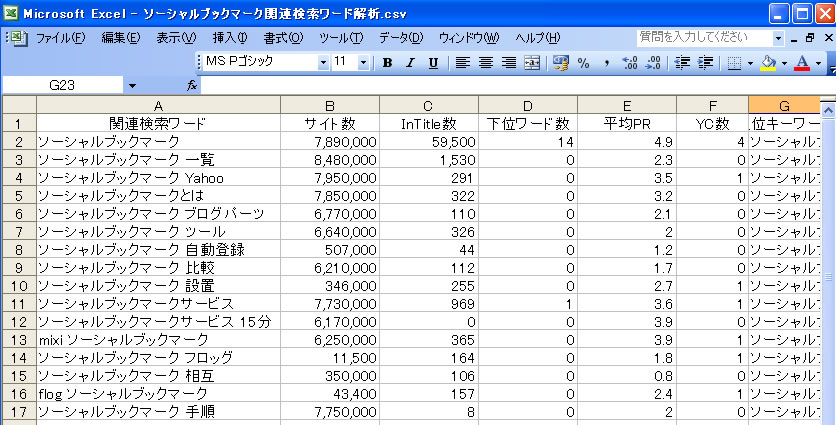Select cell with value 4.9
The height and width of the screenshot is (425, 836).
[x=627, y=141]
